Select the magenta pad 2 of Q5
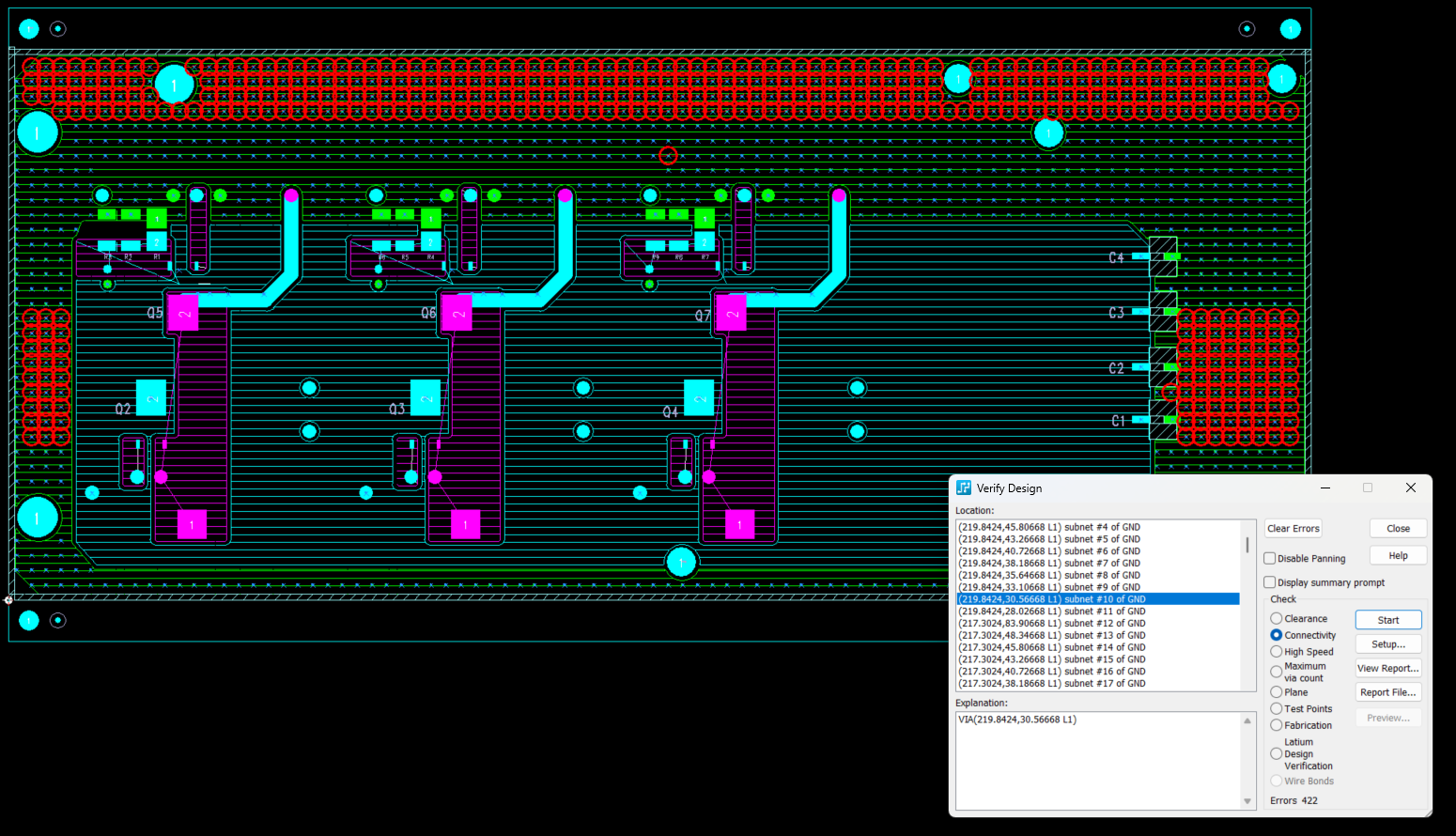Screen dimensions: 1456x836 (183, 313)
